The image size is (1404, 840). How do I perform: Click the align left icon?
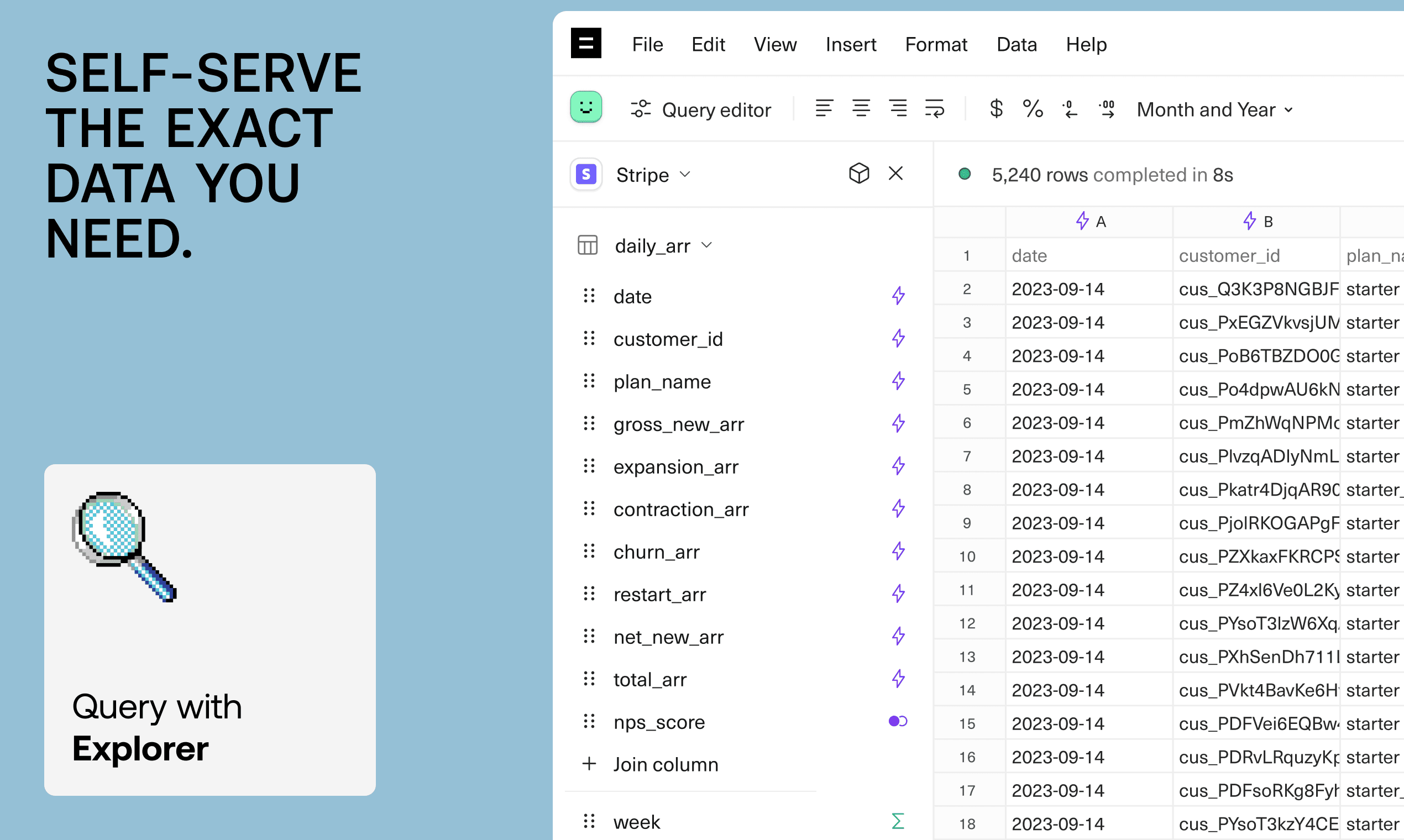click(x=824, y=108)
